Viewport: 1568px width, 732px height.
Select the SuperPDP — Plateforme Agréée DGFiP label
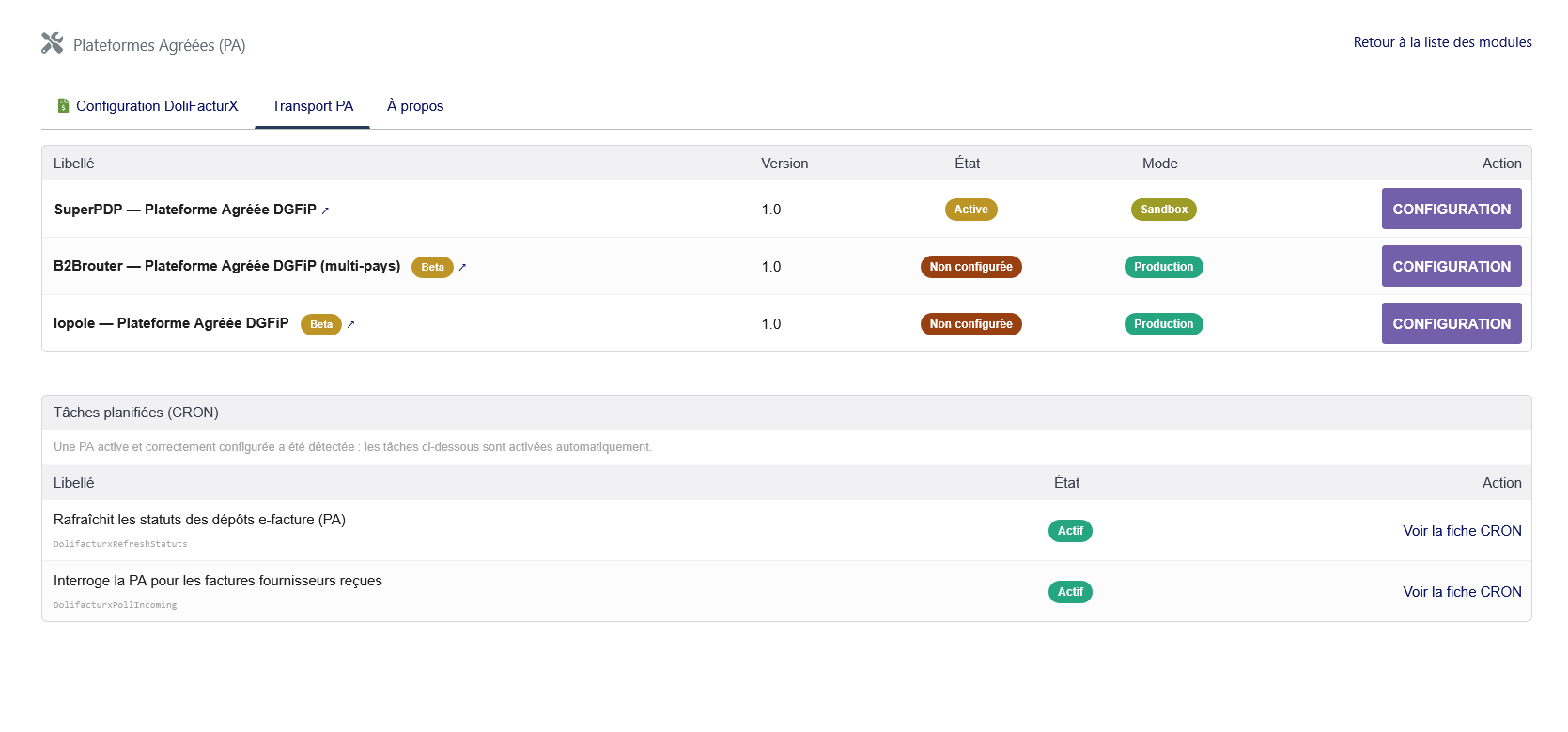(185, 210)
